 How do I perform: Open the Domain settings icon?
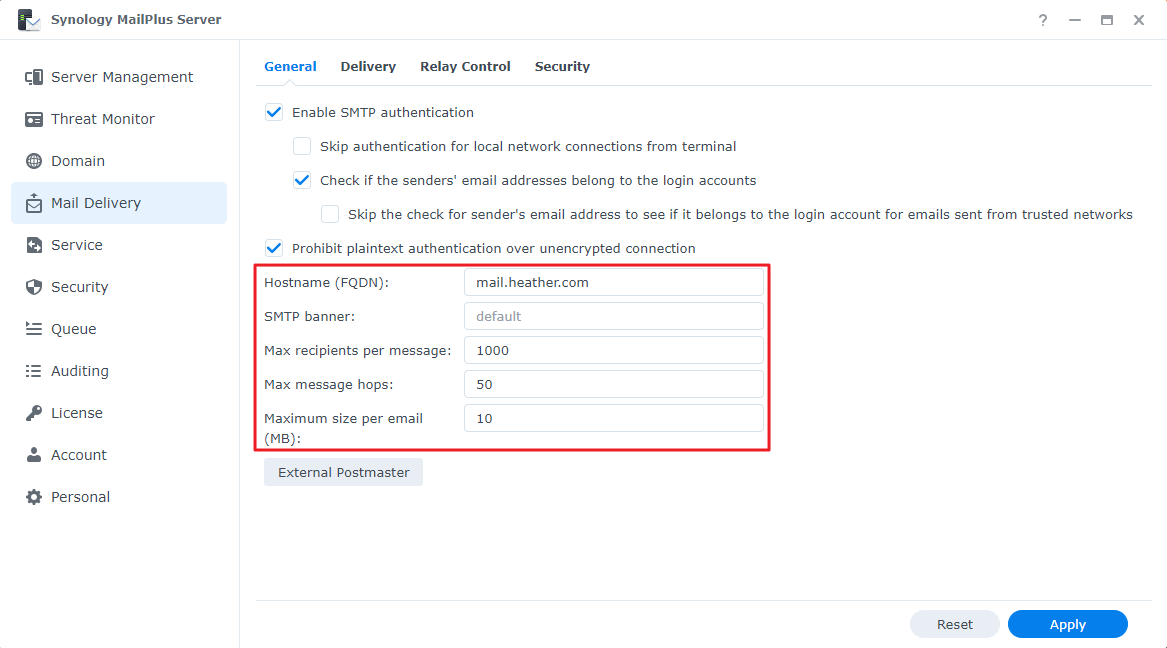click(x=34, y=160)
